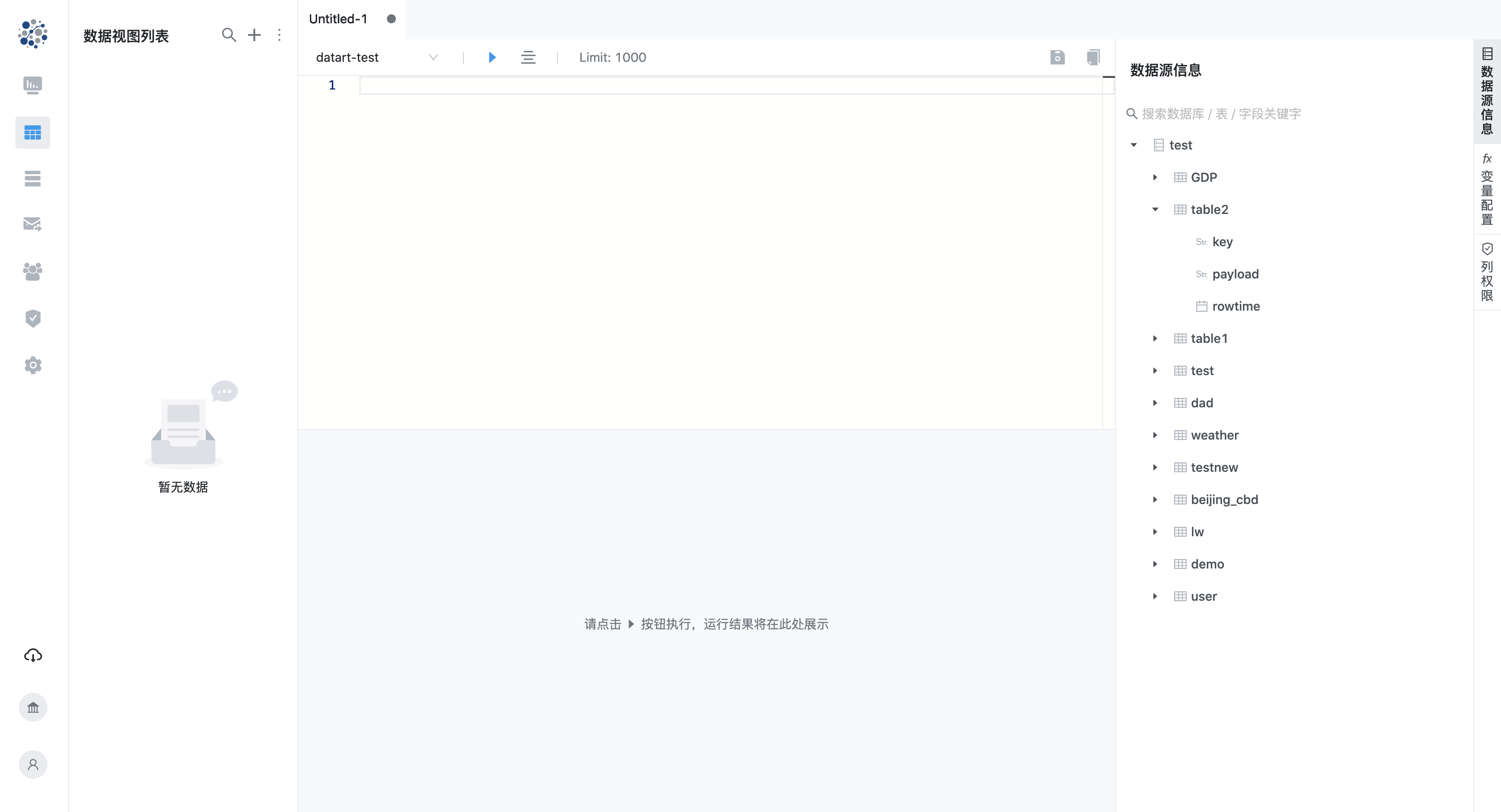Click the format SQL beautify icon
This screenshot has width=1501, height=812.
coord(528,57)
